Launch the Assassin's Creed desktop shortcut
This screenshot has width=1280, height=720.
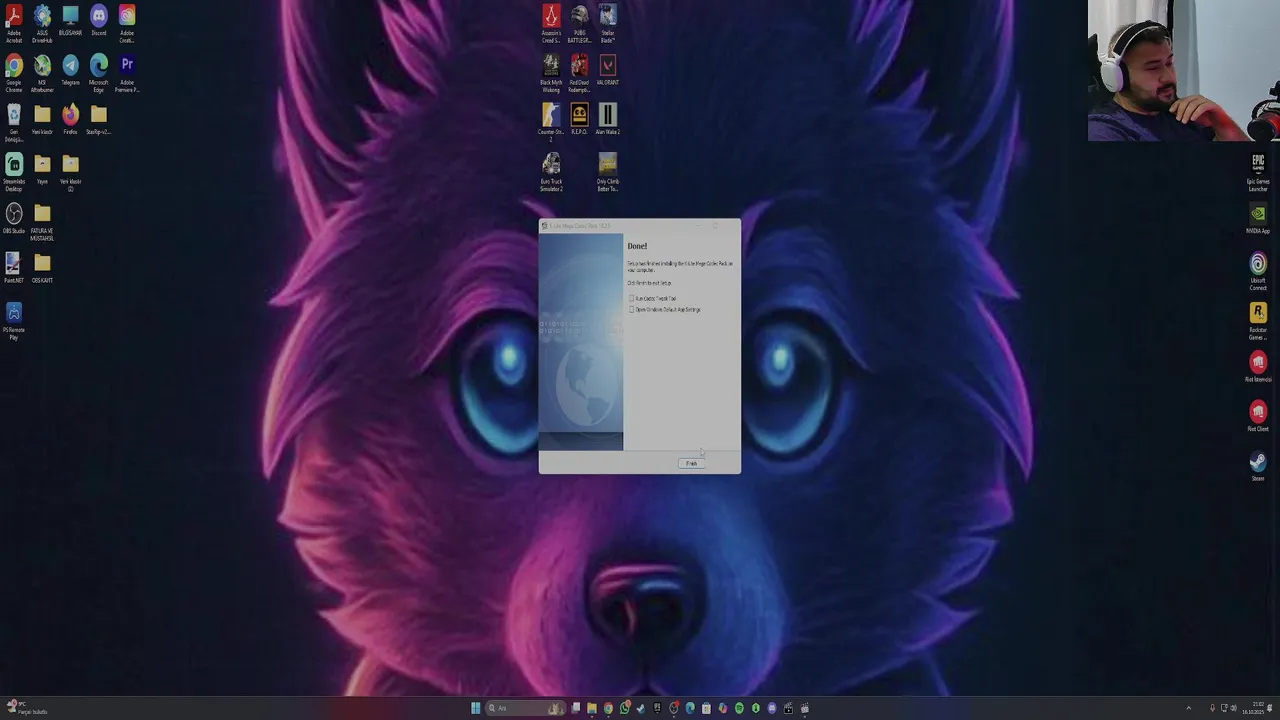click(x=551, y=23)
